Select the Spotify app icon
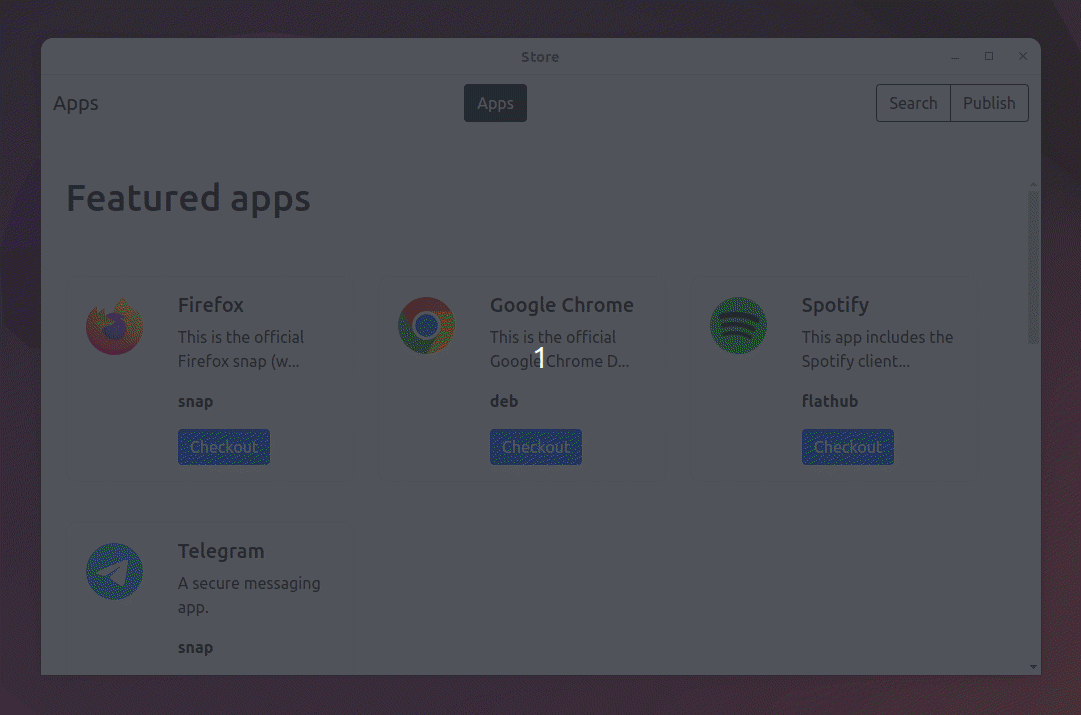This screenshot has width=1081, height=715. (738, 326)
